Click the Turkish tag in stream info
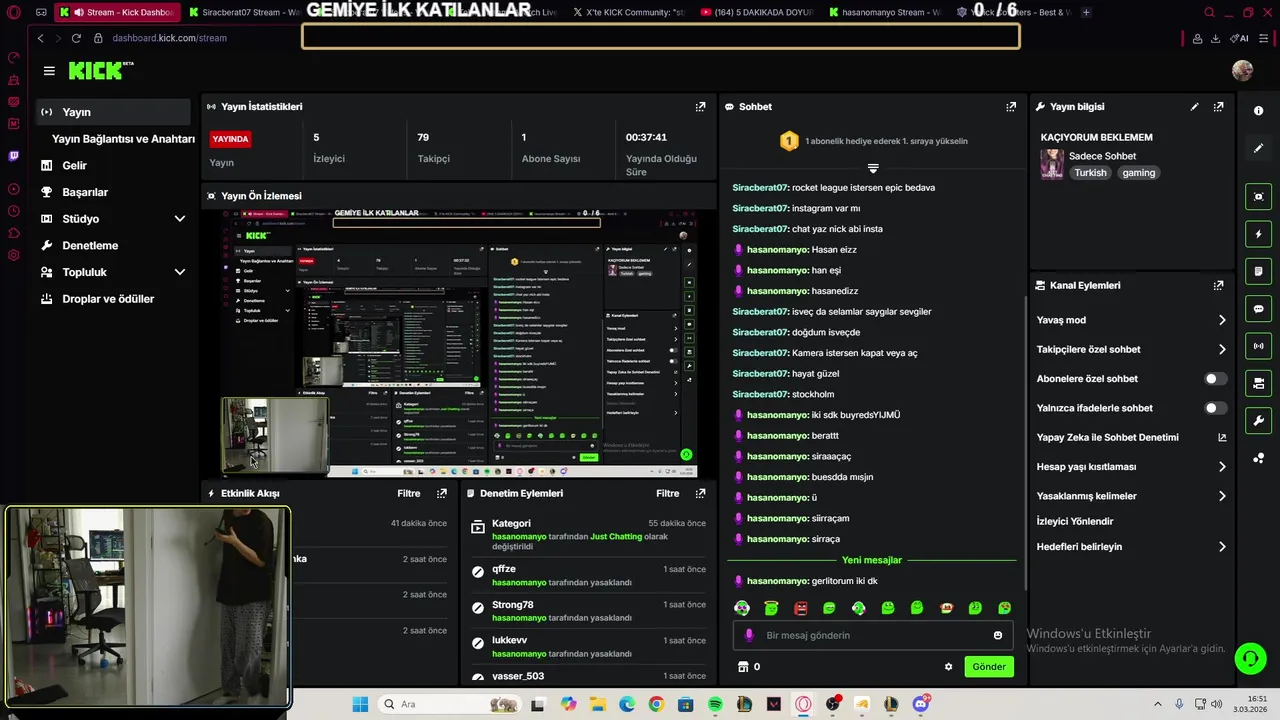Viewport: 1280px width, 720px height. tap(1090, 173)
